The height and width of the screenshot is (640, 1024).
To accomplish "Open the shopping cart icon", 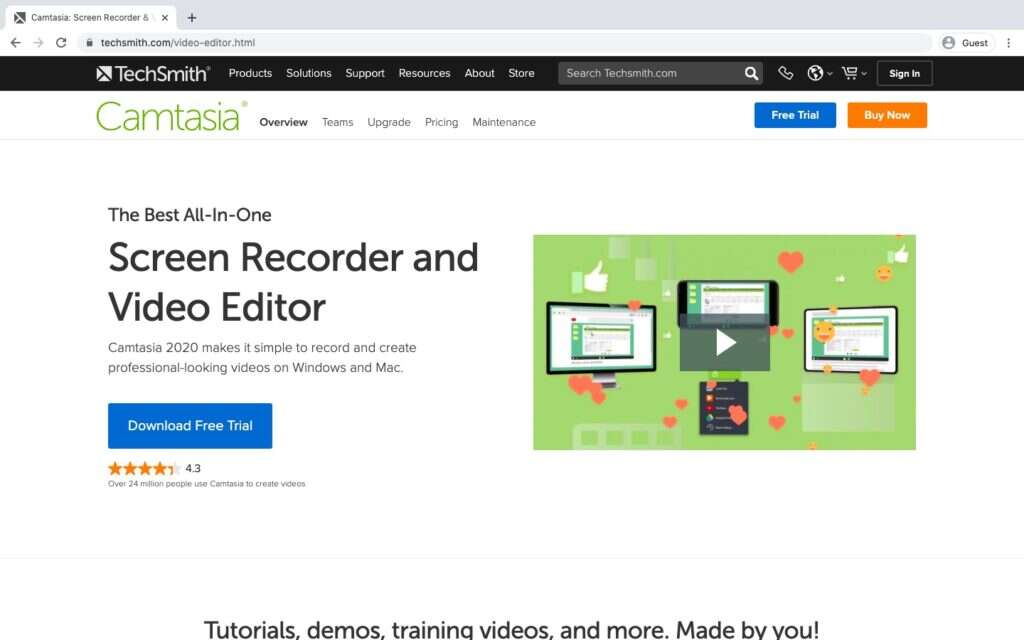I will tap(849, 72).
